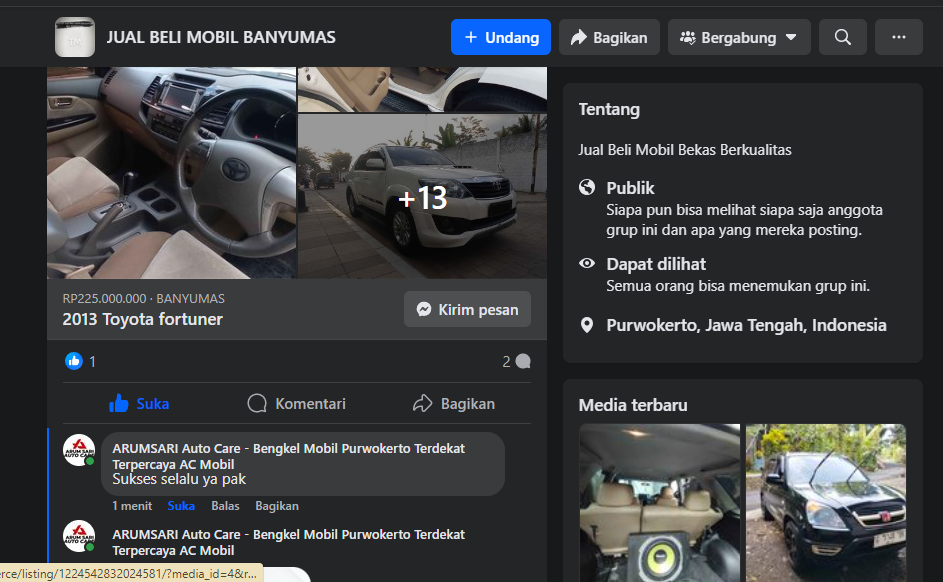
Task: Open the group search magnifier icon
Action: [x=843, y=37]
